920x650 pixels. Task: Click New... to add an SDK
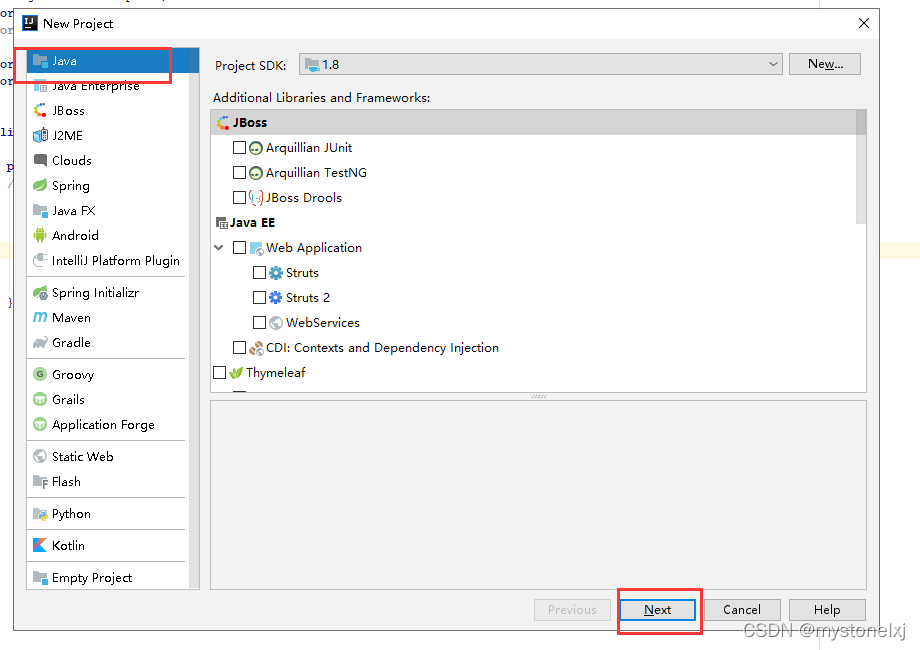825,64
